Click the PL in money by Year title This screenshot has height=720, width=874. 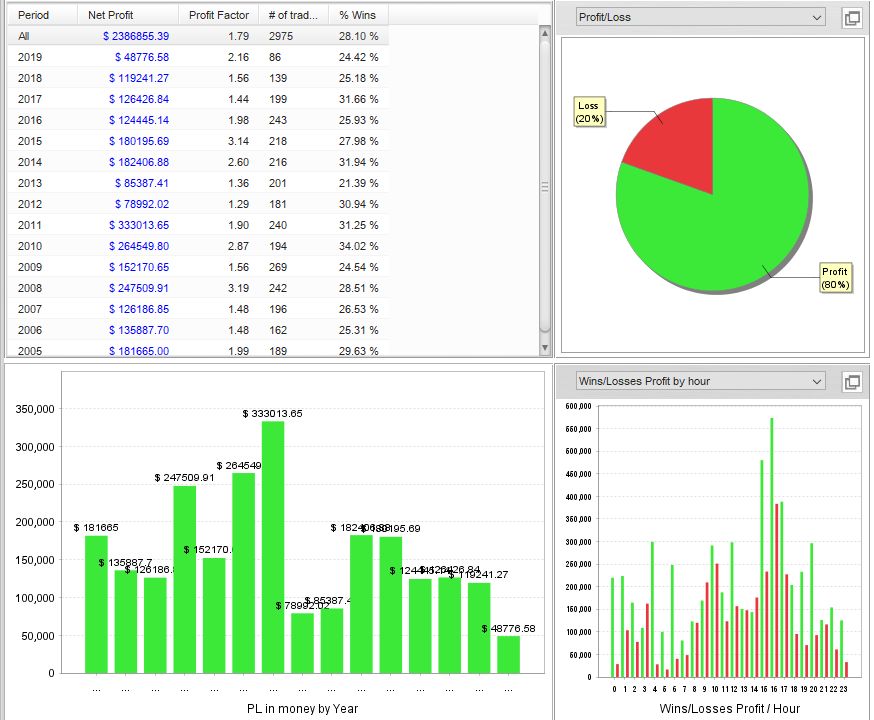point(302,709)
